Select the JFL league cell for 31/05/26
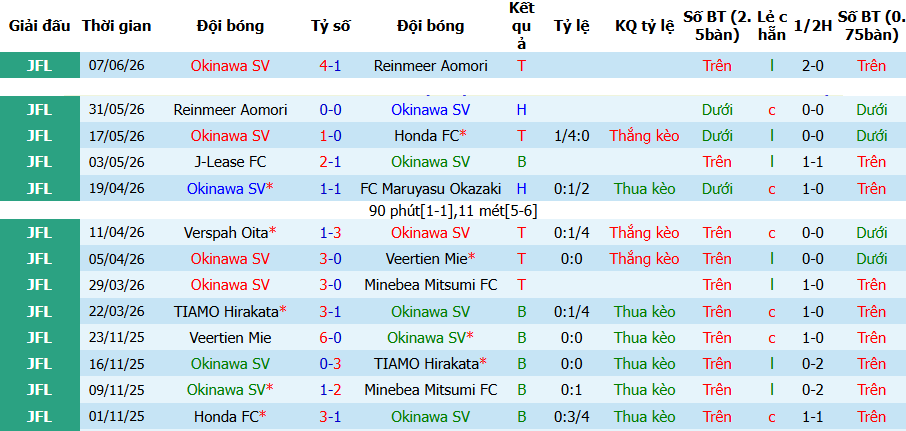Screen dimensions: 906x431 [39, 110]
